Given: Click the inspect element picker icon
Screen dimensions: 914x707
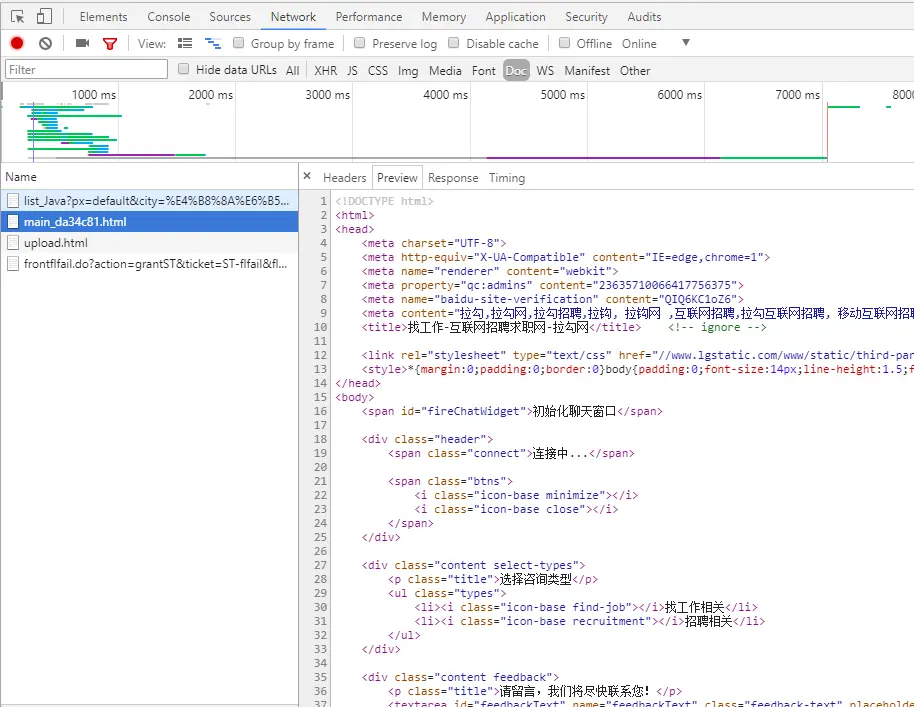Looking at the screenshot, I should coord(17,17).
